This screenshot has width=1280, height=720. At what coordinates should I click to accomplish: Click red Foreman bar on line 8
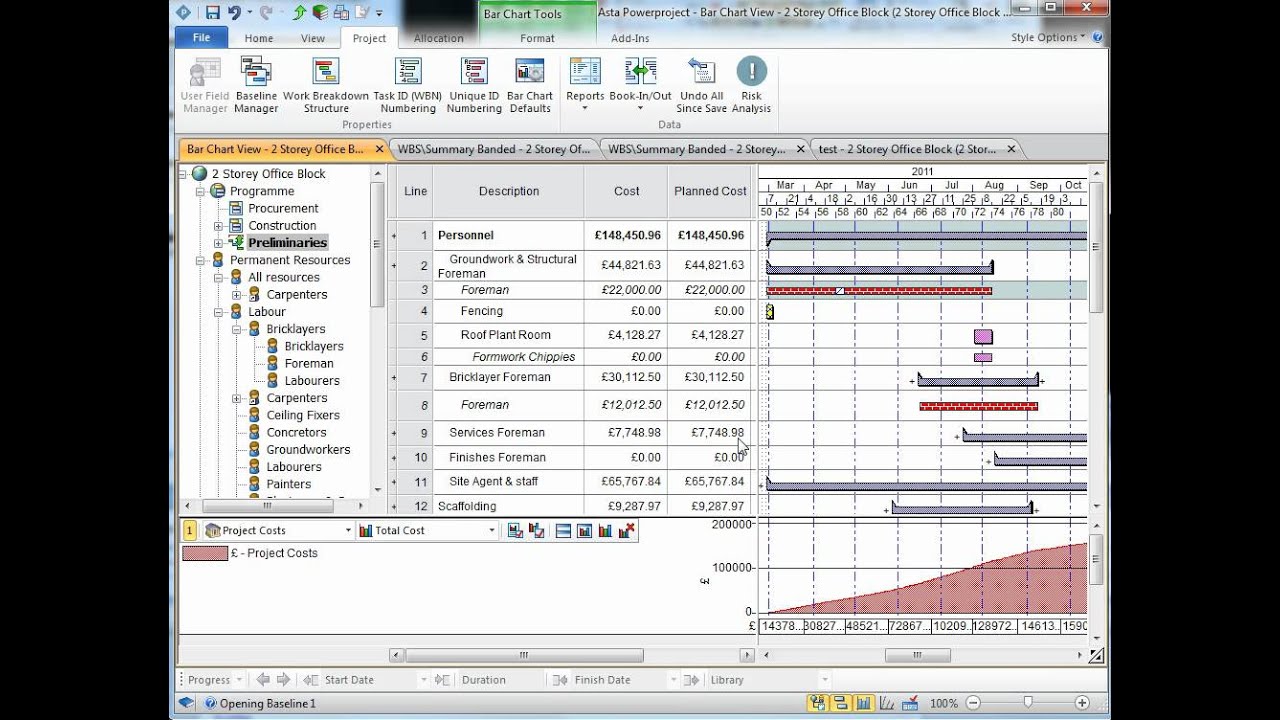click(979, 406)
